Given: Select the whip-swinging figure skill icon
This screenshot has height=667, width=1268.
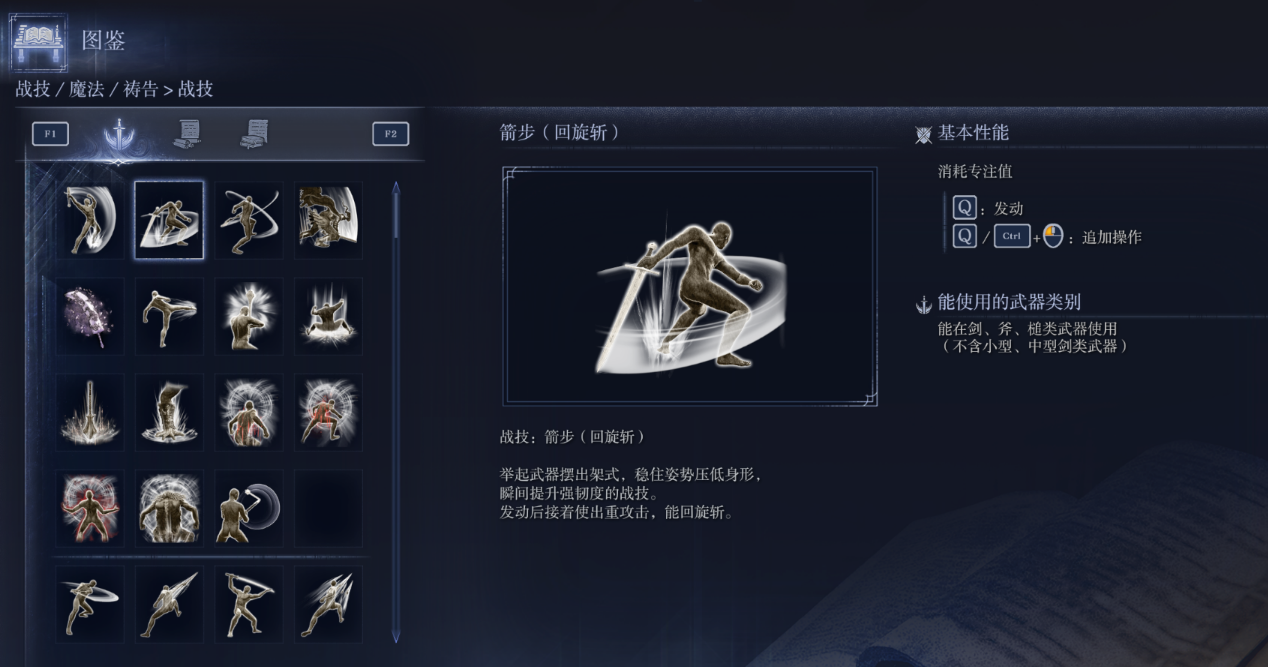Looking at the screenshot, I should coord(249,509).
